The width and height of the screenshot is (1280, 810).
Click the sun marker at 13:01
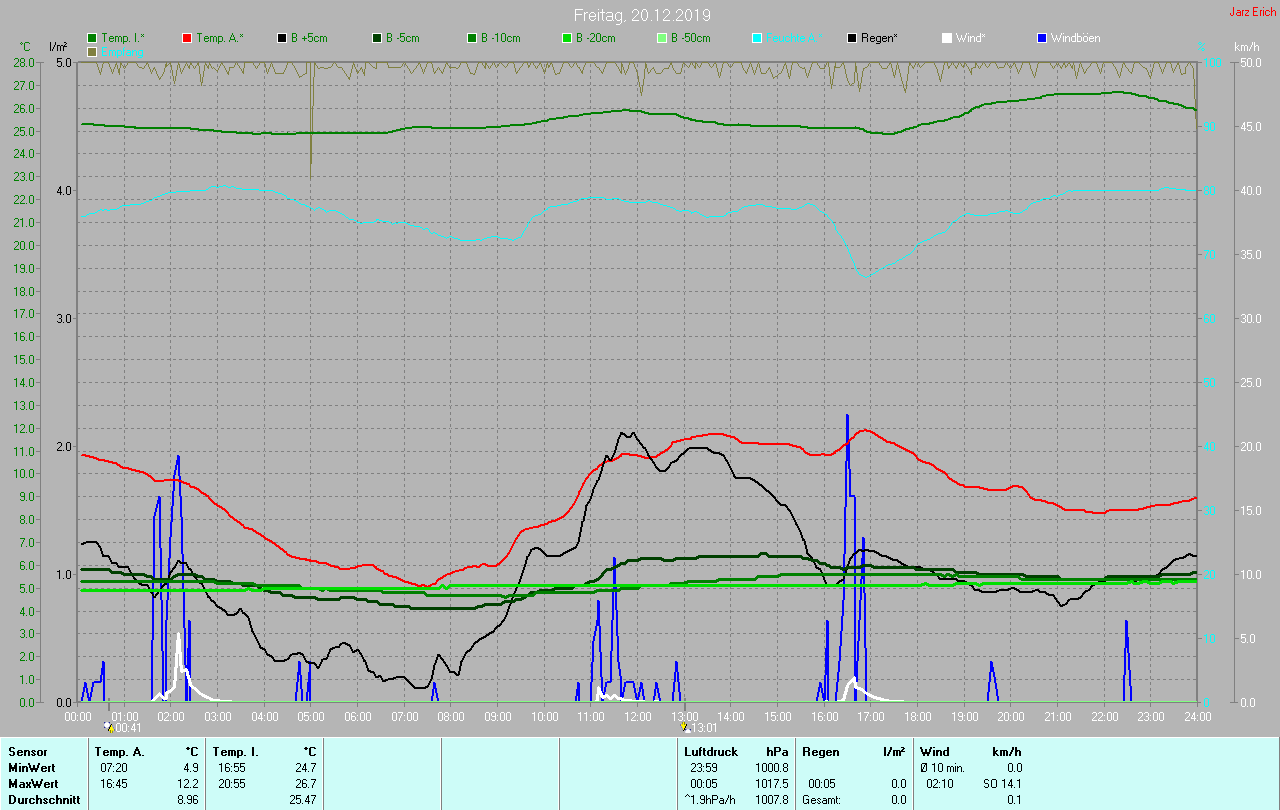(x=684, y=727)
